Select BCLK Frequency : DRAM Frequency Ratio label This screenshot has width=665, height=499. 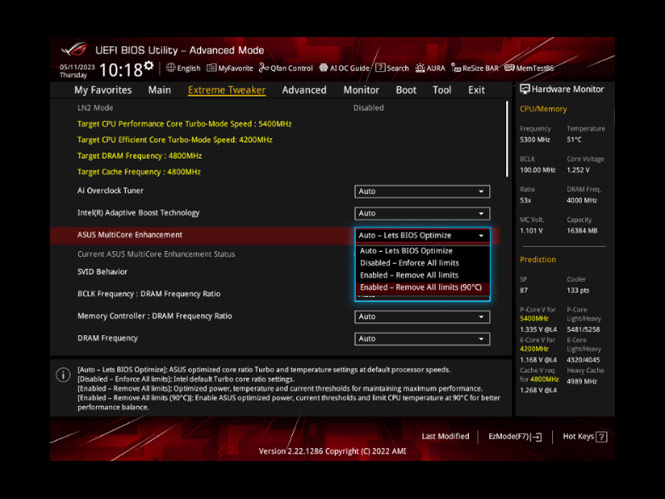coord(149,294)
